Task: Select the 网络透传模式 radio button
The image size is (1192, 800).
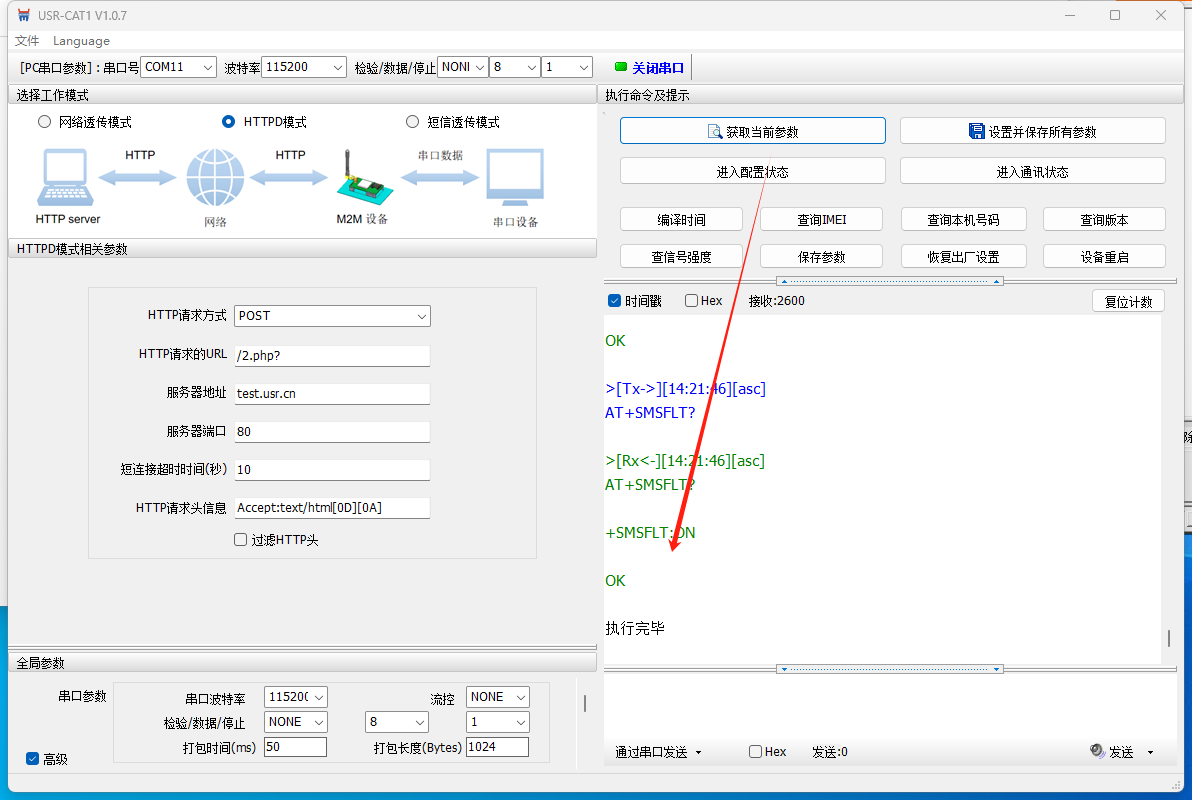Action: (x=44, y=122)
